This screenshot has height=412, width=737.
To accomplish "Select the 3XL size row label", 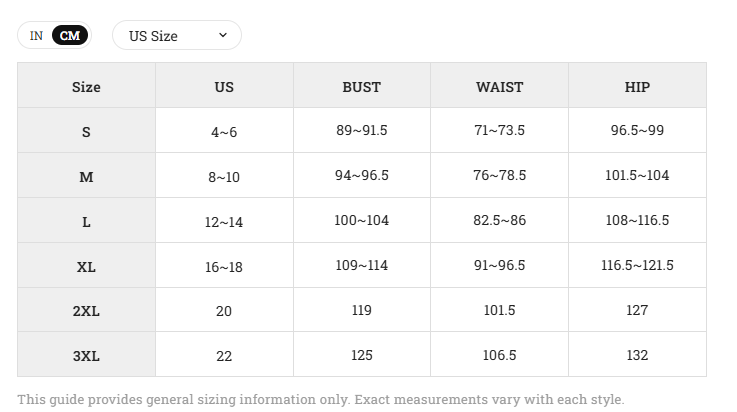I will [x=86, y=356].
